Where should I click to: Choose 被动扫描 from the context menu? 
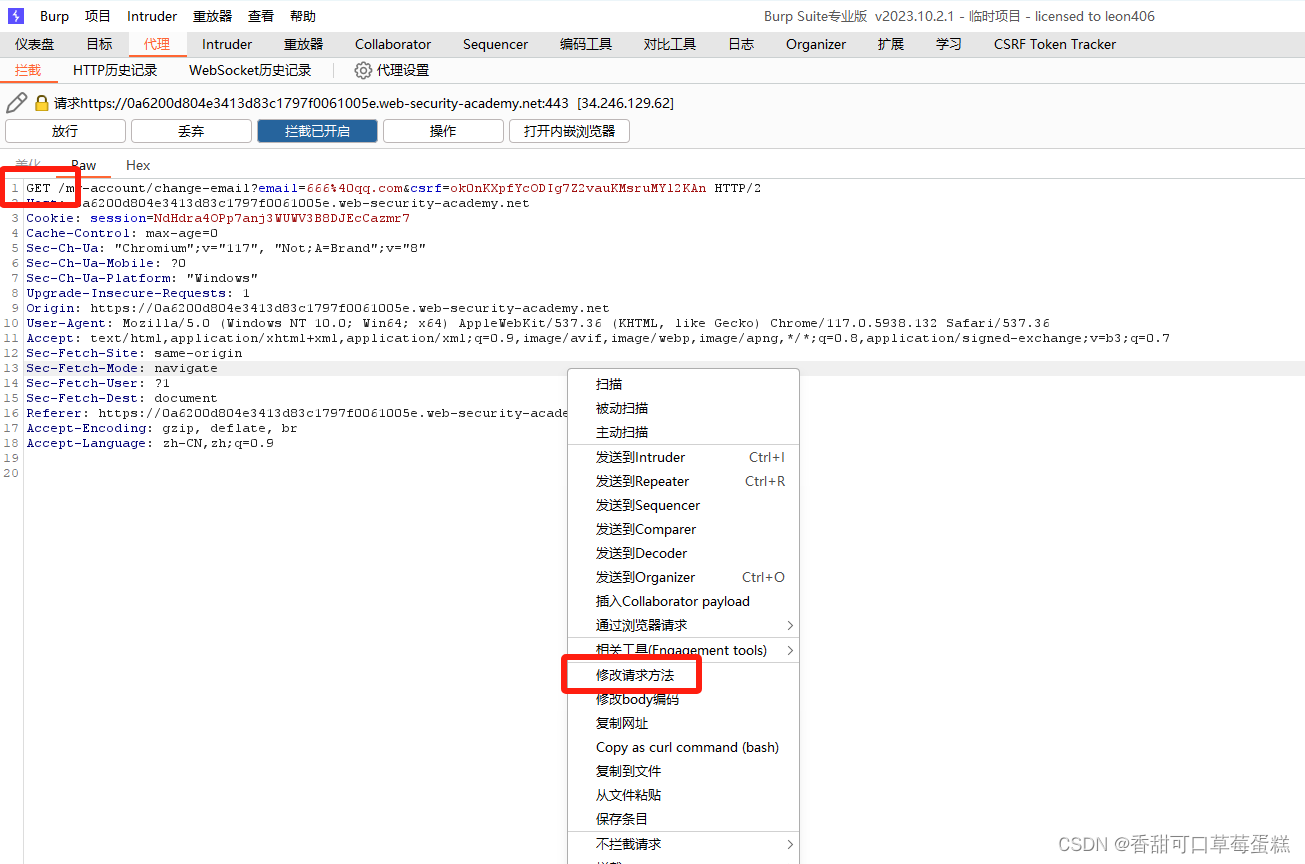point(684,408)
